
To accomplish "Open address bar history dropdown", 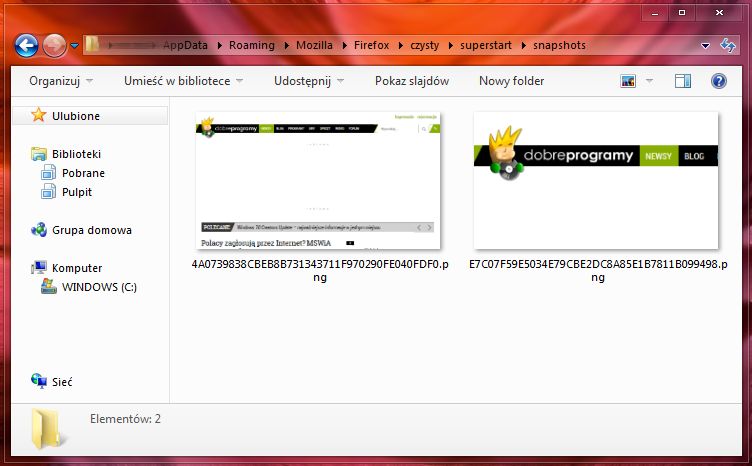I will click(705, 46).
